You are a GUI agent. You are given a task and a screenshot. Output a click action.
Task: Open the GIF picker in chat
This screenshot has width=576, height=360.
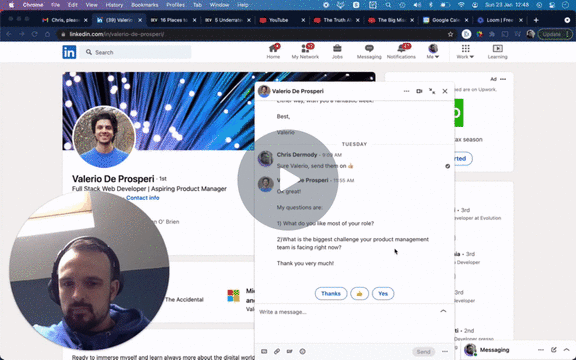[290, 352]
